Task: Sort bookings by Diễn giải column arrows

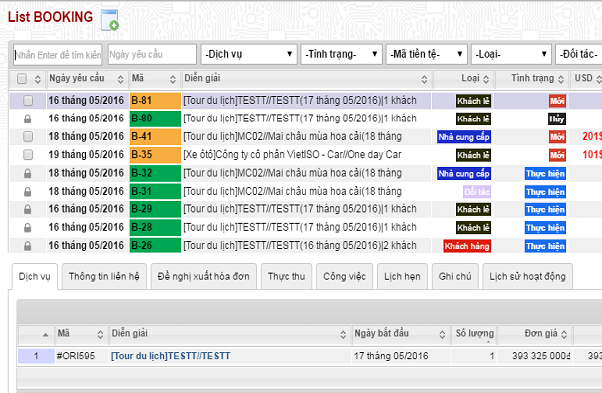Action: pyautogui.click(x=424, y=79)
